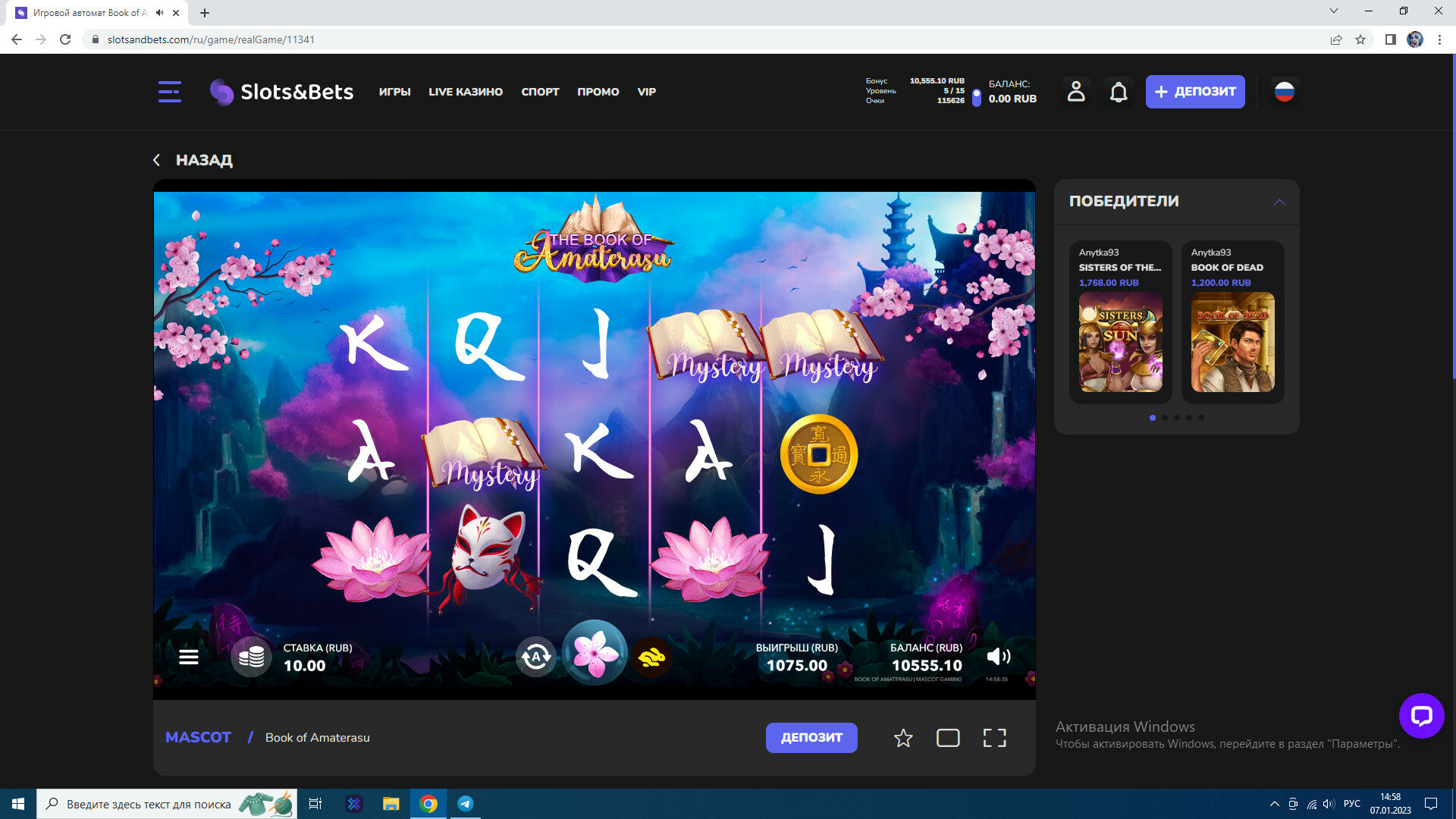
Task: Open the in-game hamburger menu
Action: point(189,657)
